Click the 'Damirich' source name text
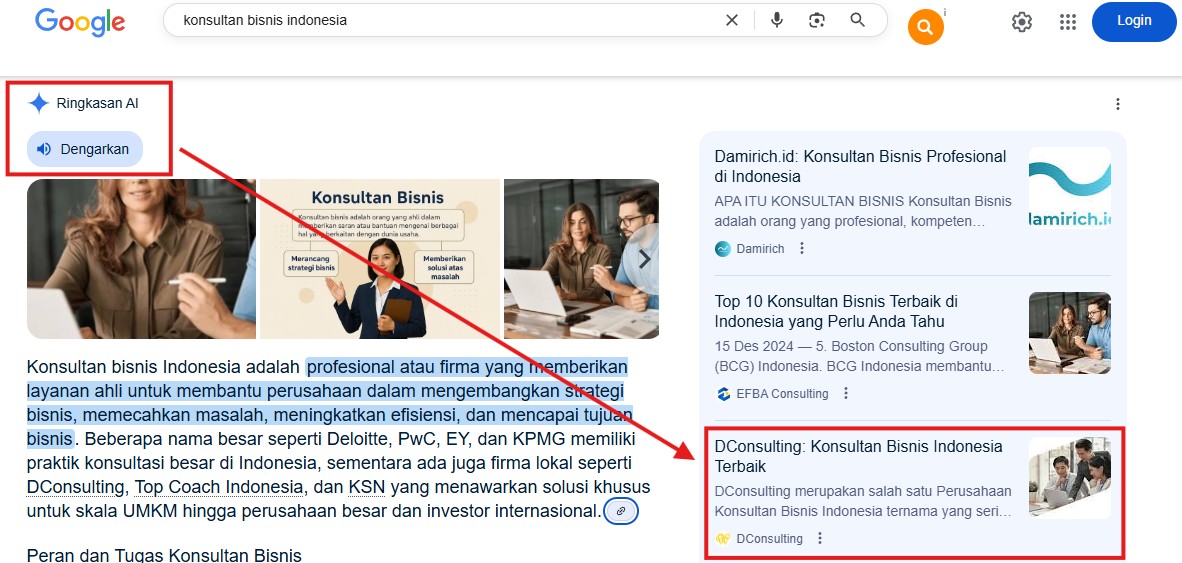The height and width of the screenshot is (563, 1182). coord(760,249)
